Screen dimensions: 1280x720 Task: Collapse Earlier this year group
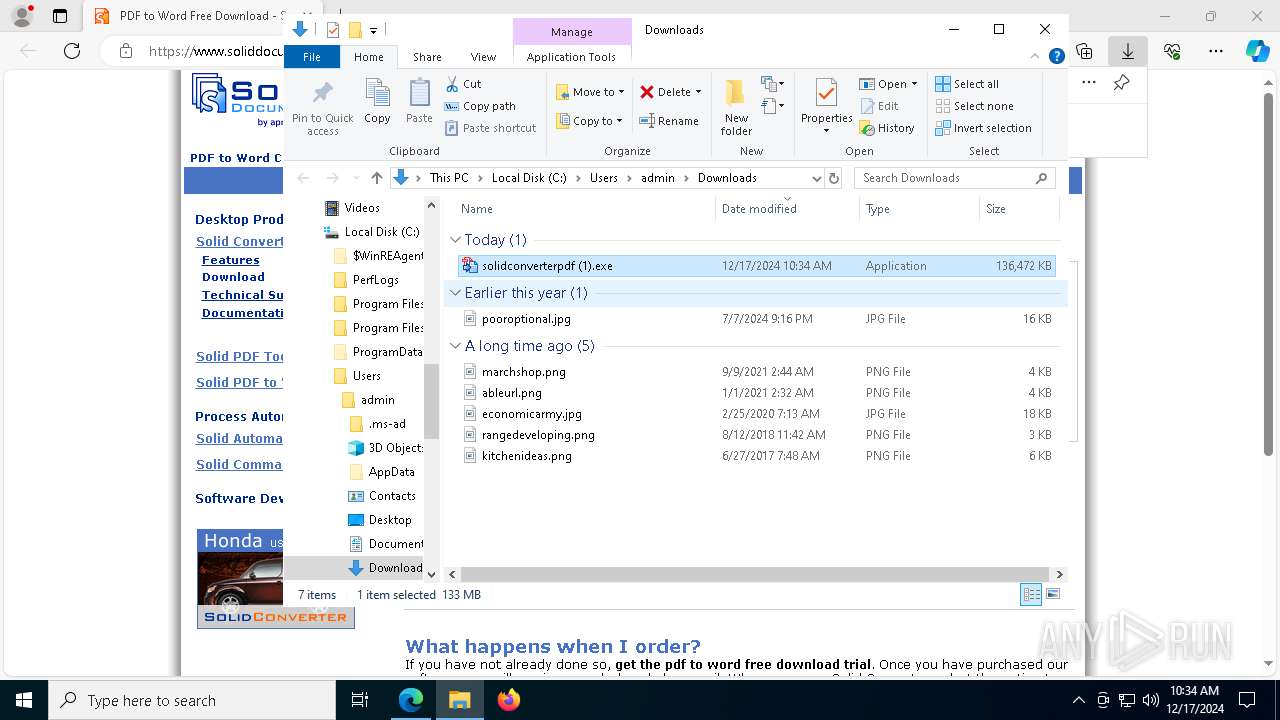[456, 293]
